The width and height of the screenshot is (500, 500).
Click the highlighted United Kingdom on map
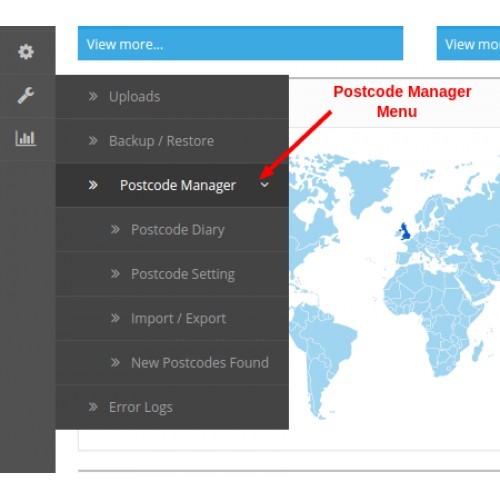point(405,231)
